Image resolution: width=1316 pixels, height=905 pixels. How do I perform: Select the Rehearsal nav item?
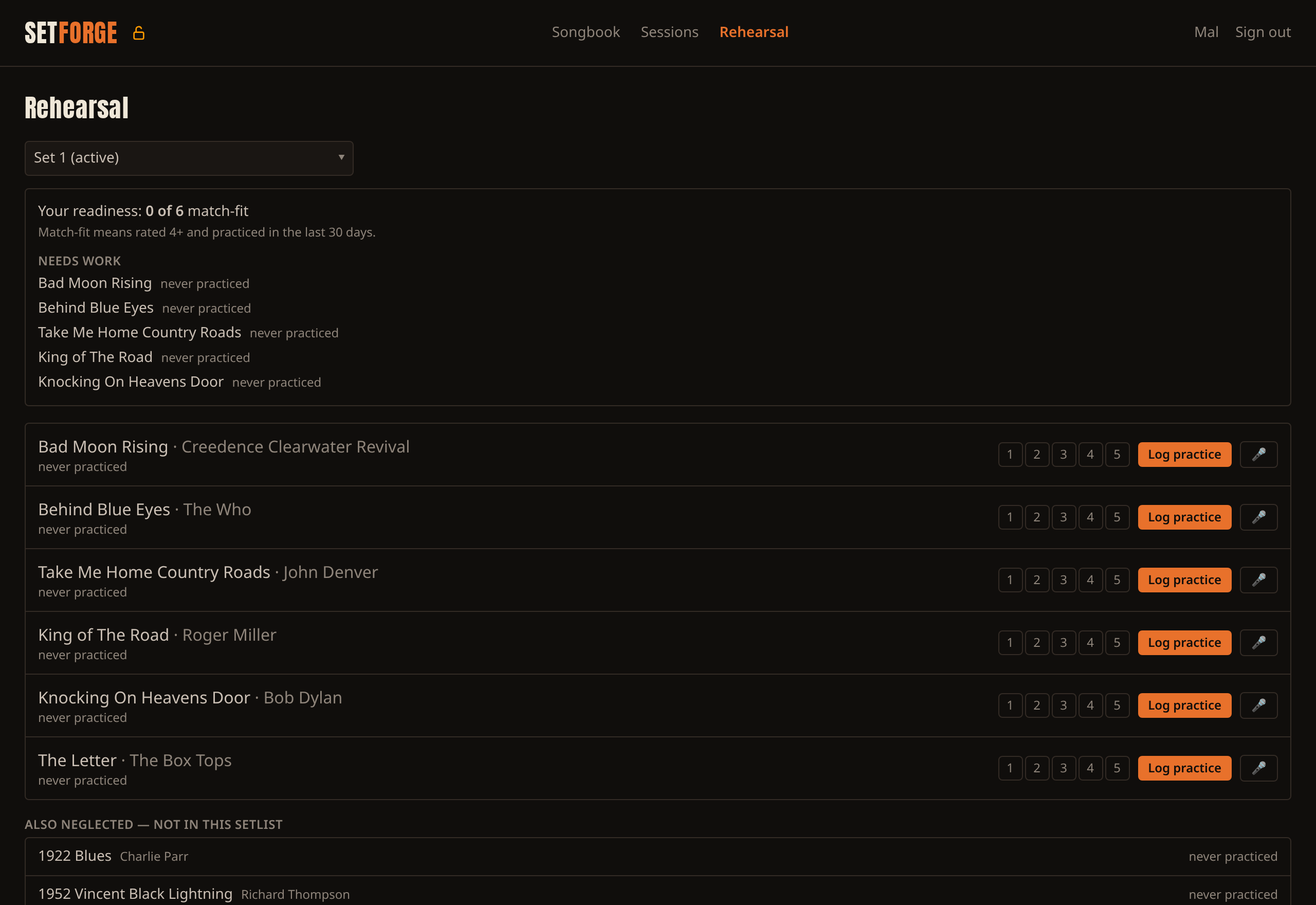click(754, 32)
